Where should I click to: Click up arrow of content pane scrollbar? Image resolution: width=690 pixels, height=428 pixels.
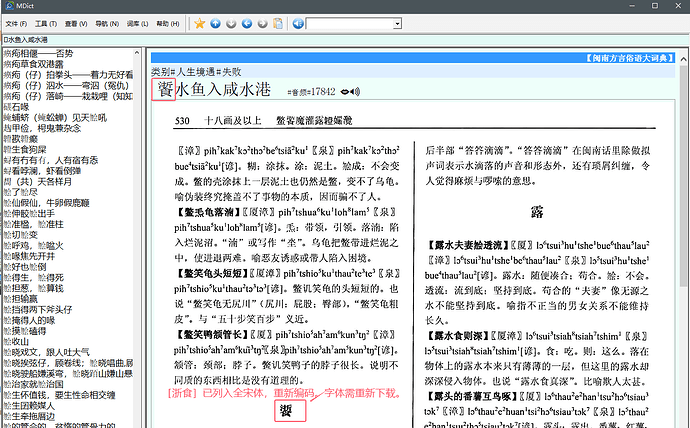(683, 59)
